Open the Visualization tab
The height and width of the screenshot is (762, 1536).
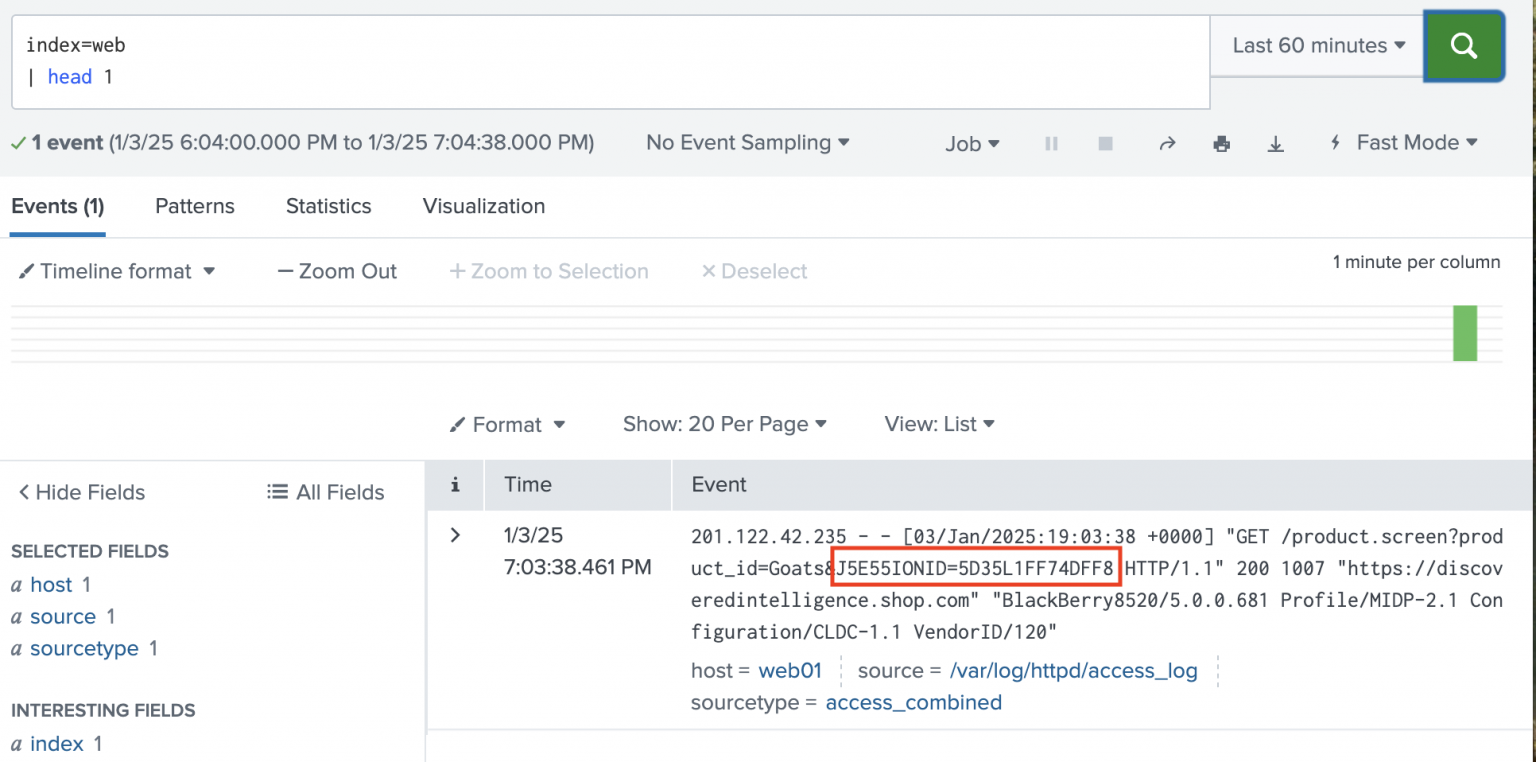tap(484, 206)
